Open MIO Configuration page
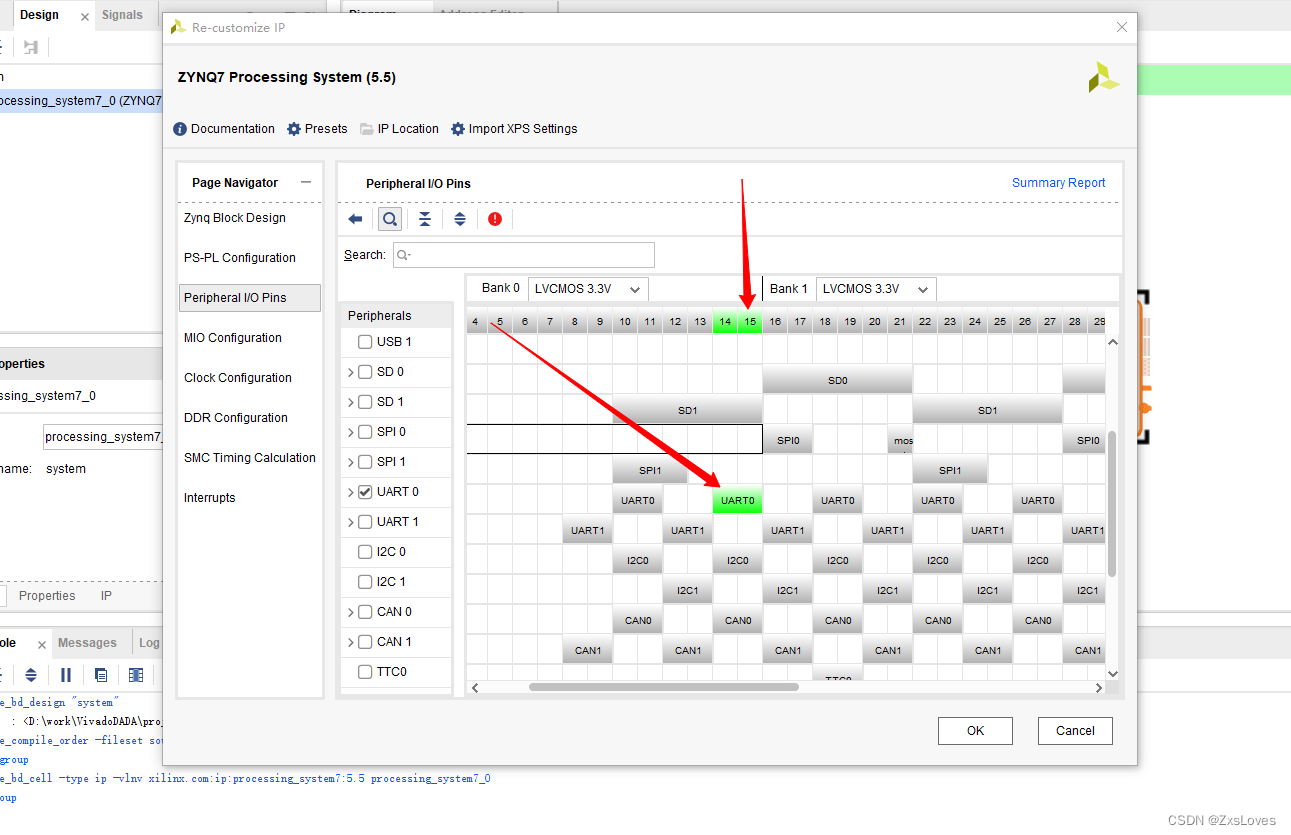 (x=233, y=338)
